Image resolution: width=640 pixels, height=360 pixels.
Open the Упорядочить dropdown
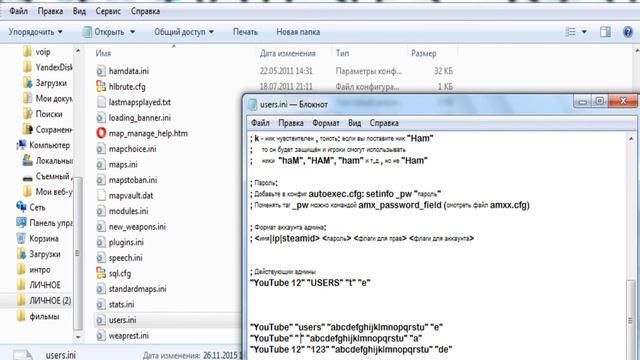[x=36, y=32]
